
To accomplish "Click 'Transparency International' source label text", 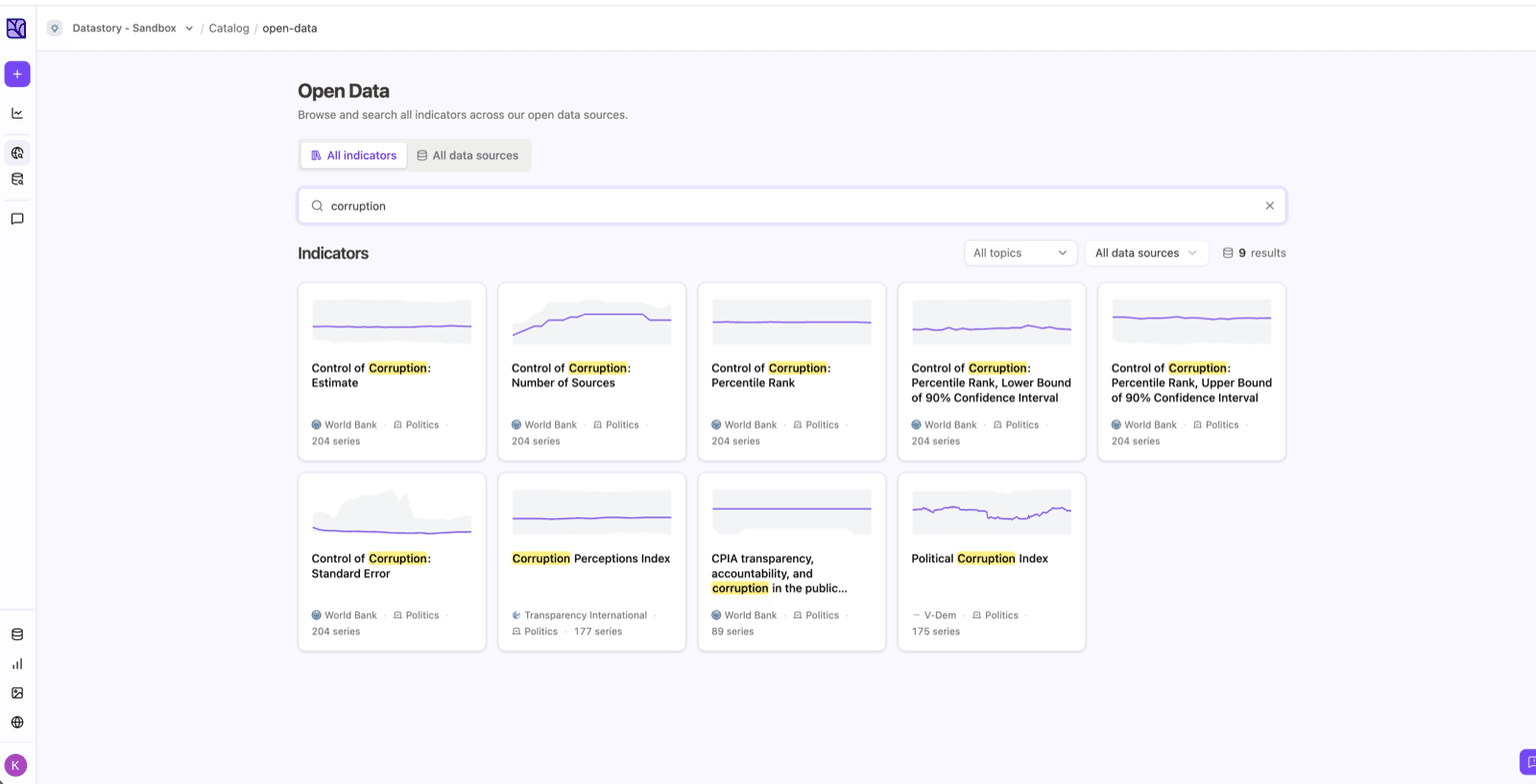I will pyautogui.click(x=586, y=615).
